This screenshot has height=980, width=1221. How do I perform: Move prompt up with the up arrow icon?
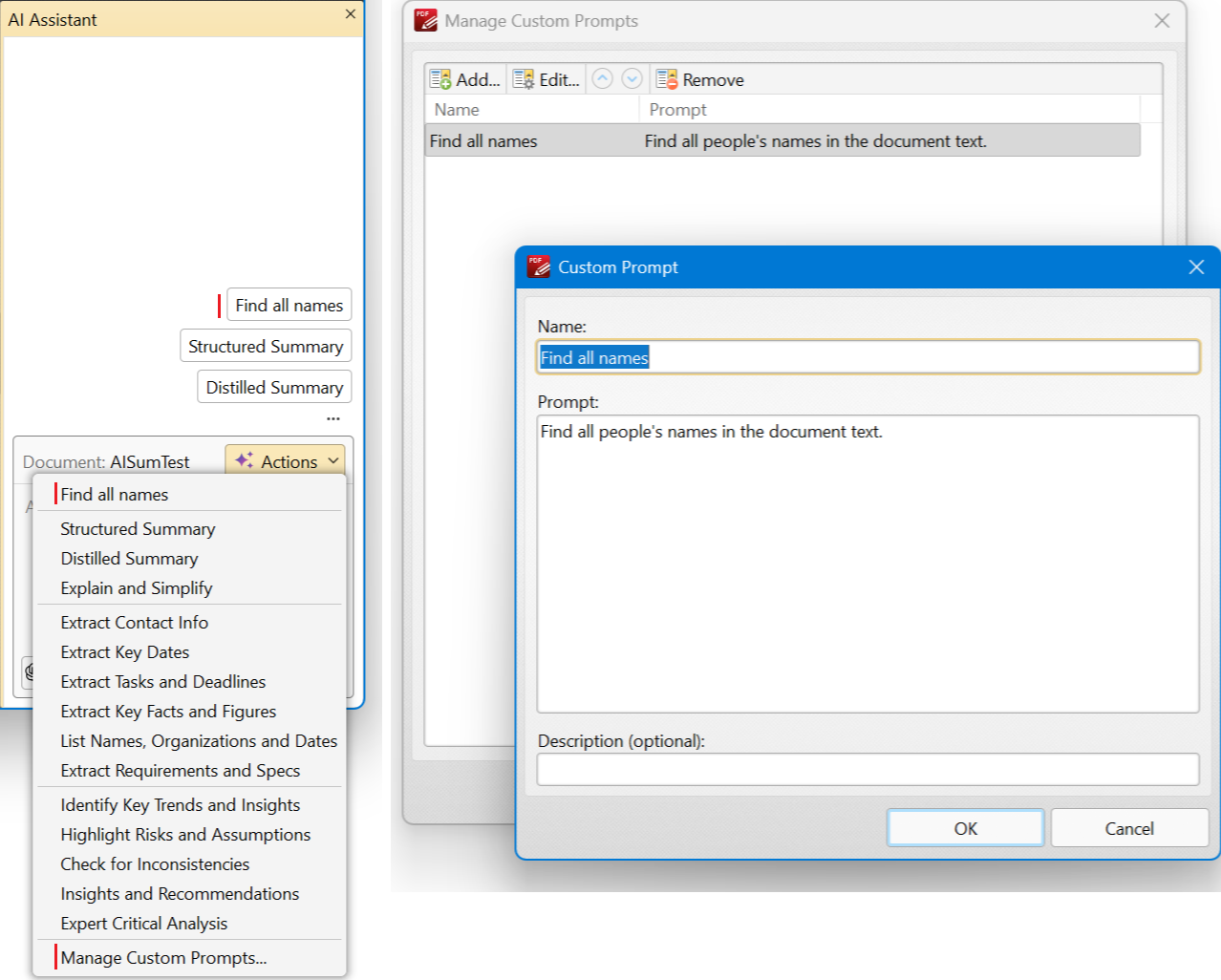602,78
